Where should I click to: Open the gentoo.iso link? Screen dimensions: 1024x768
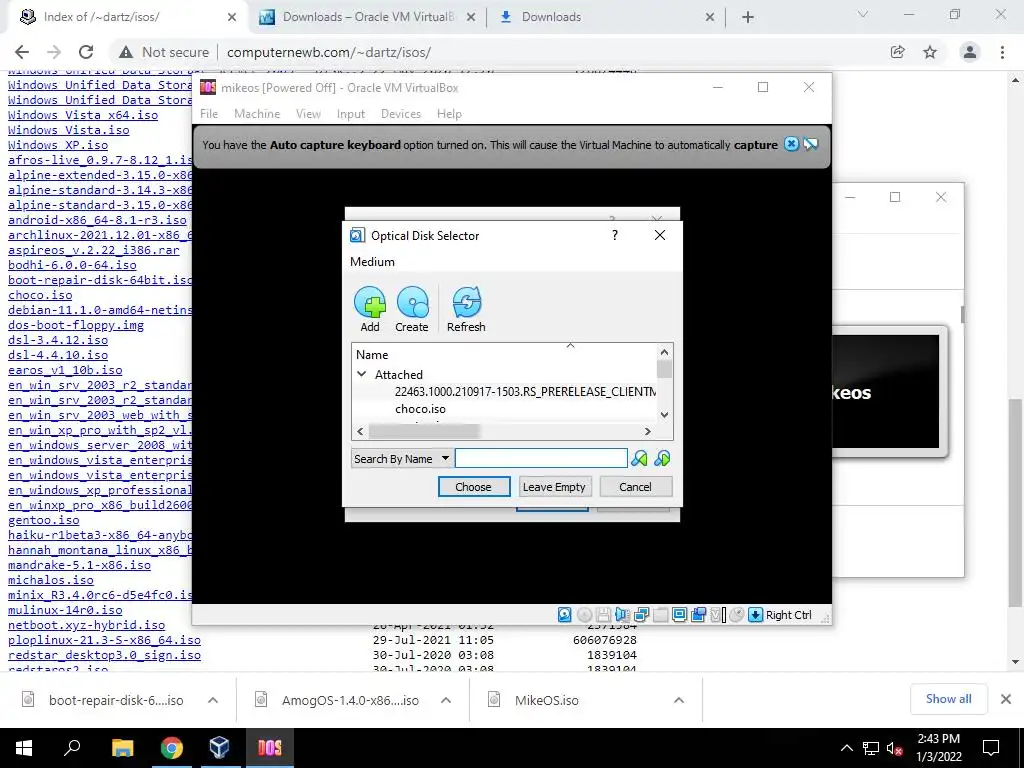(x=44, y=520)
